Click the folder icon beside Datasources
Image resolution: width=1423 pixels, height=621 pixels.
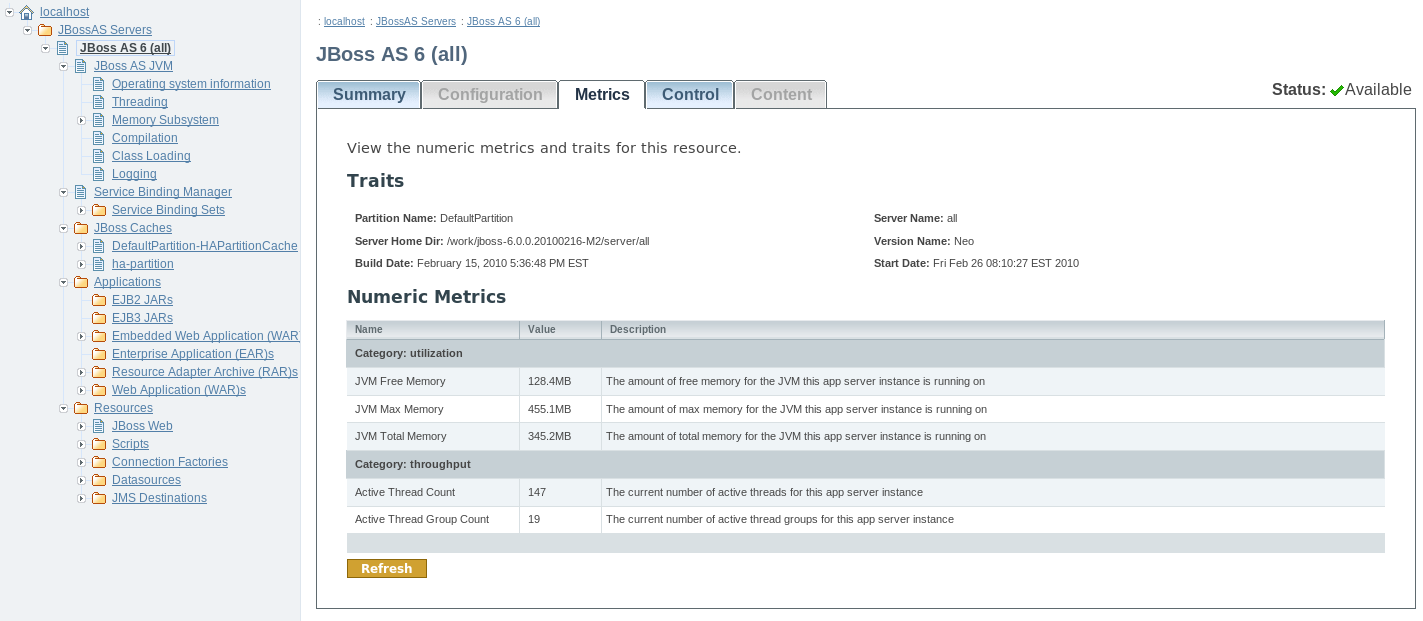point(99,480)
